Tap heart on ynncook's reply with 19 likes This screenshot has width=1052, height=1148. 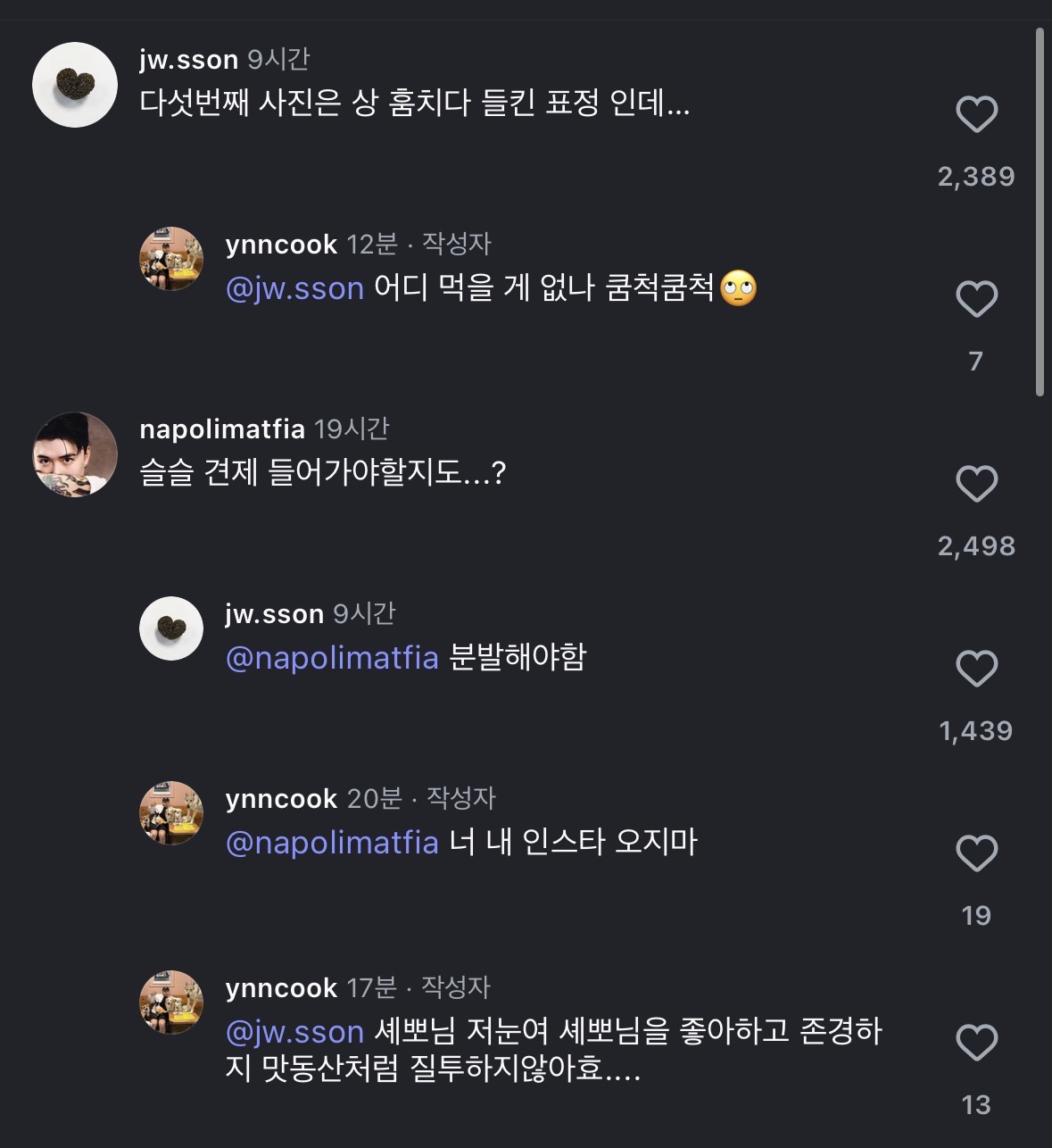[x=976, y=853]
